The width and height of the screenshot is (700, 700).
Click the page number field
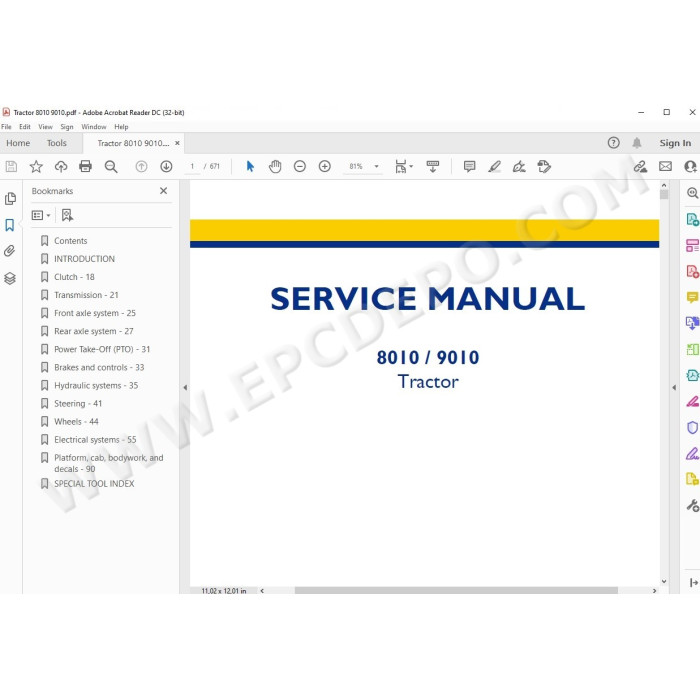[192, 167]
